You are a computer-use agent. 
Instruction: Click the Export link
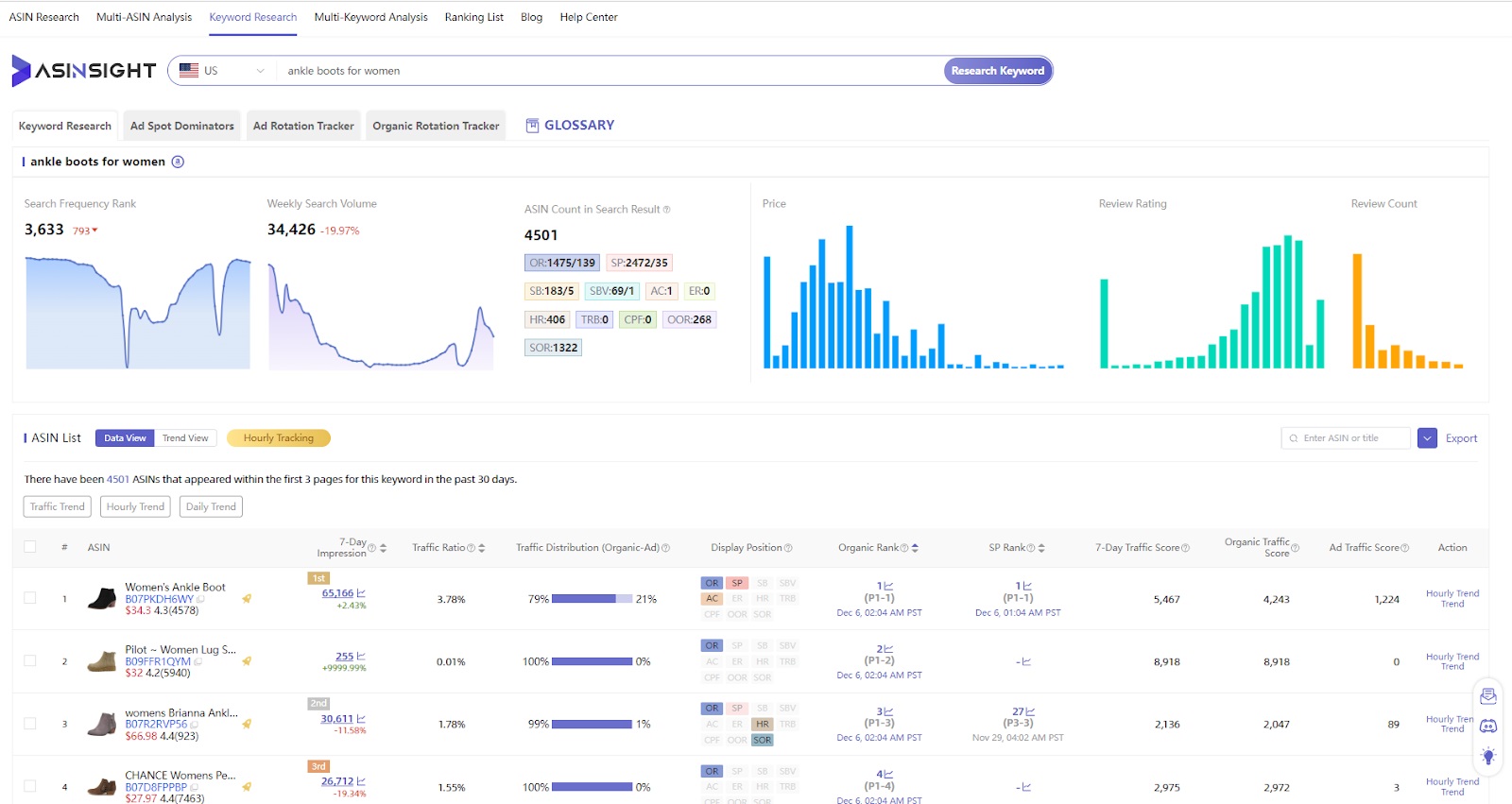point(1461,438)
